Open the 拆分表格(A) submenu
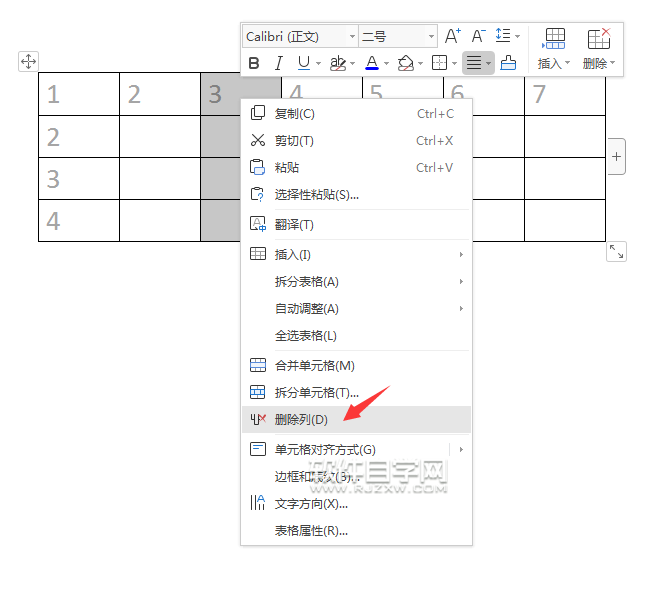Viewport: 645px width, 590px height. click(x=356, y=282)
